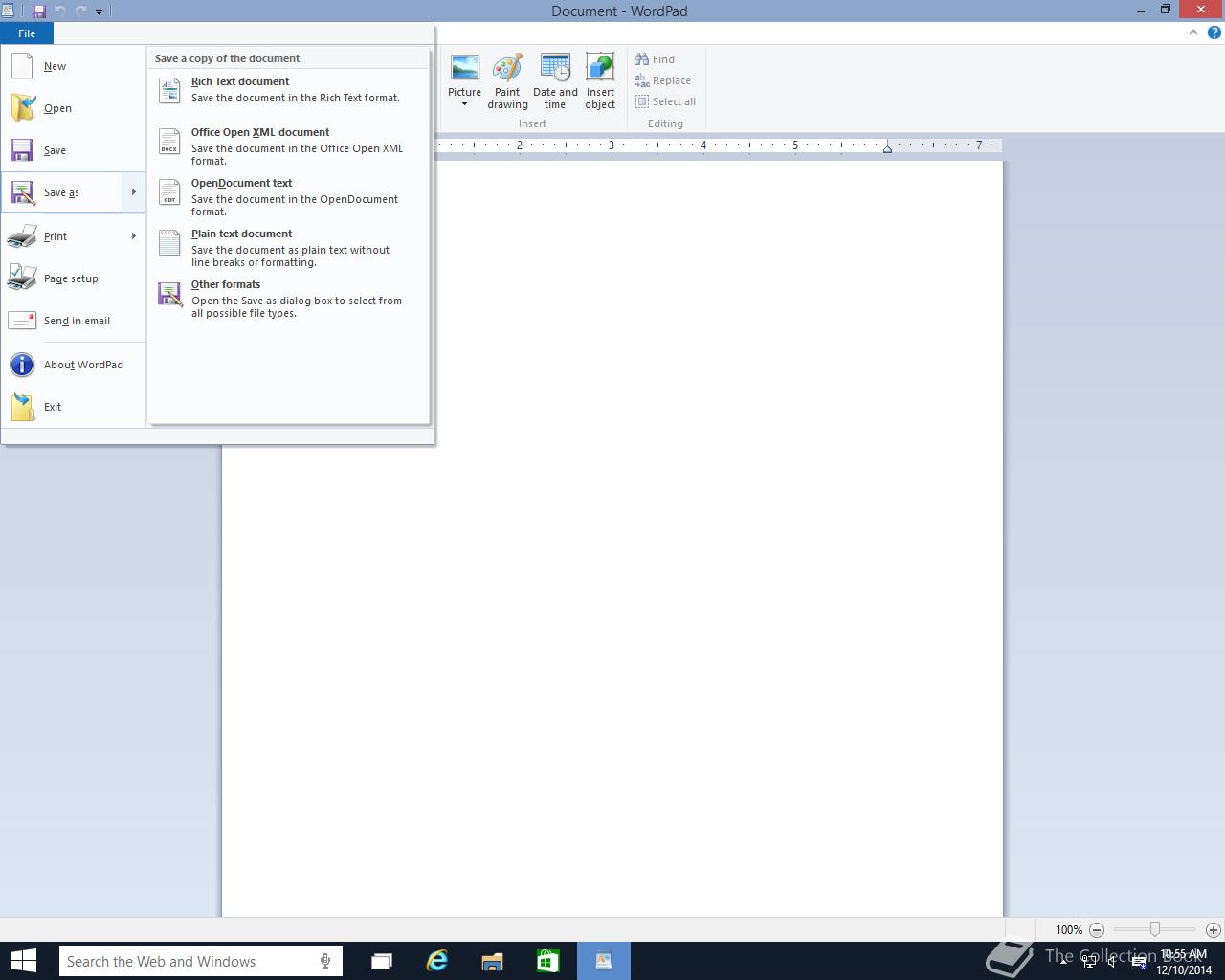The width and height of the screenshot is (1225, 980).
Task: Click the Exit icon in File menu
Action: coord(22,407)
